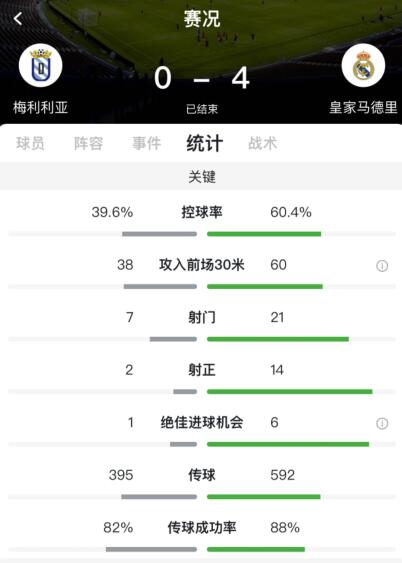
Task: Switch to the 阵容 tab
Action: [x=89, y=143]
